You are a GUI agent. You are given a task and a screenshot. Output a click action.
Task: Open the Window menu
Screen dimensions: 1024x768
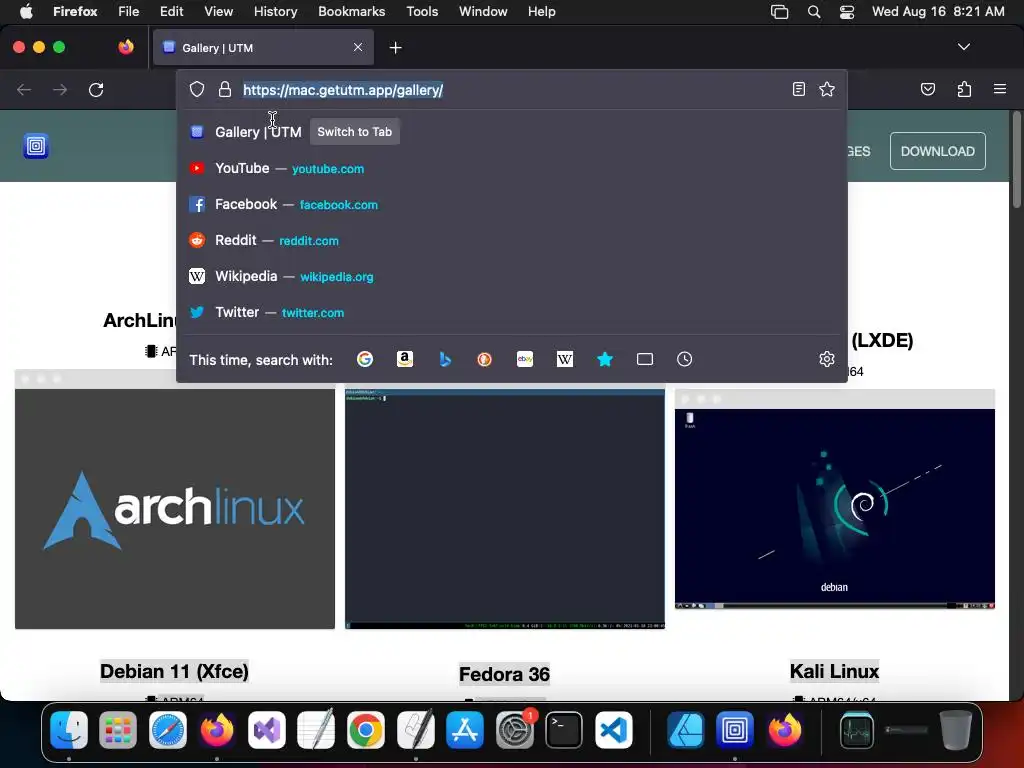(x=483, y=12)
